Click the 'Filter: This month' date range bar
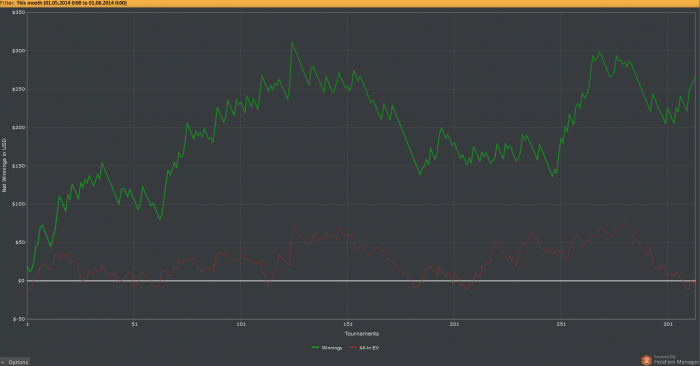The height and width of the screenshot is (366, 700). (350, 3)
